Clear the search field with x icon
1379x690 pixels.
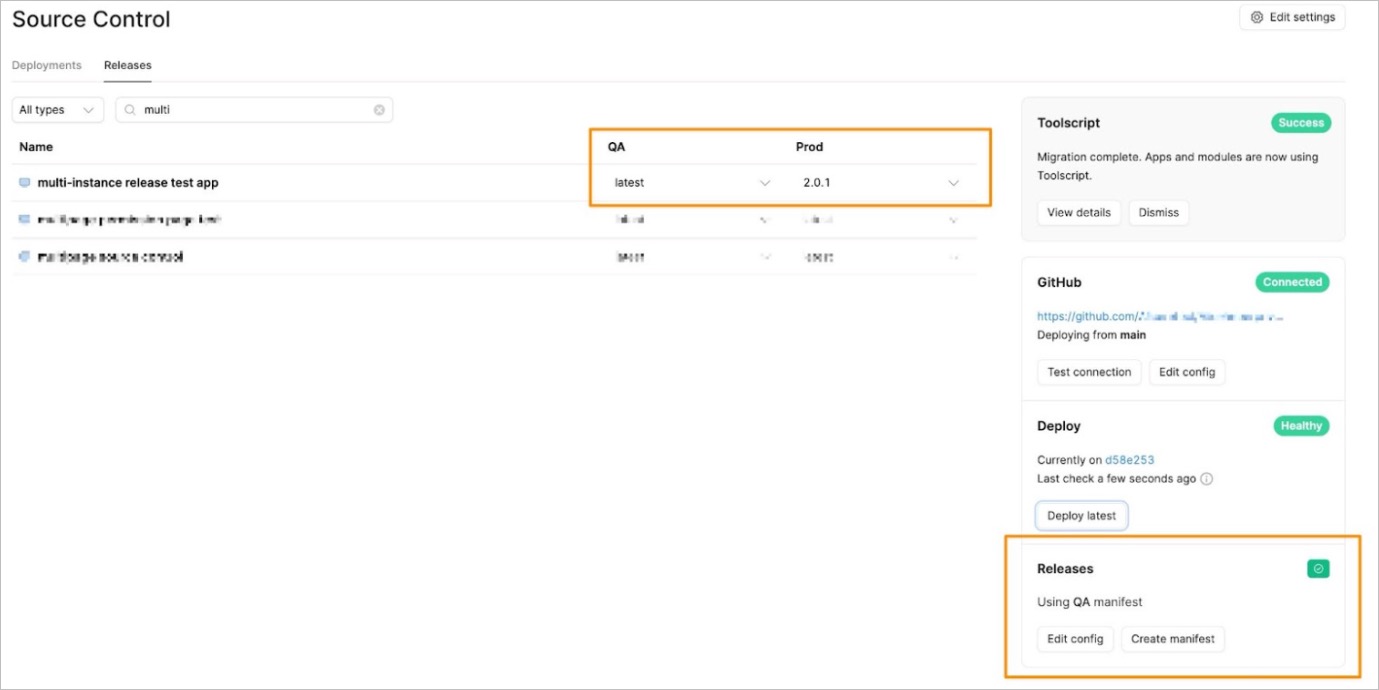click(379, 110)
